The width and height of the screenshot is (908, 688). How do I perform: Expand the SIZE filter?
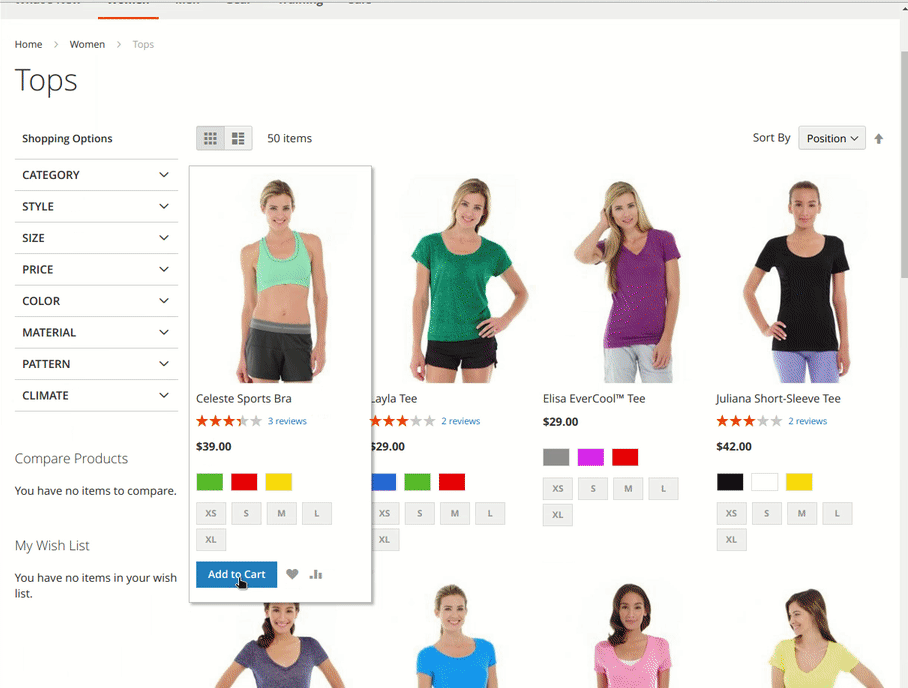(x=96, y=238)
